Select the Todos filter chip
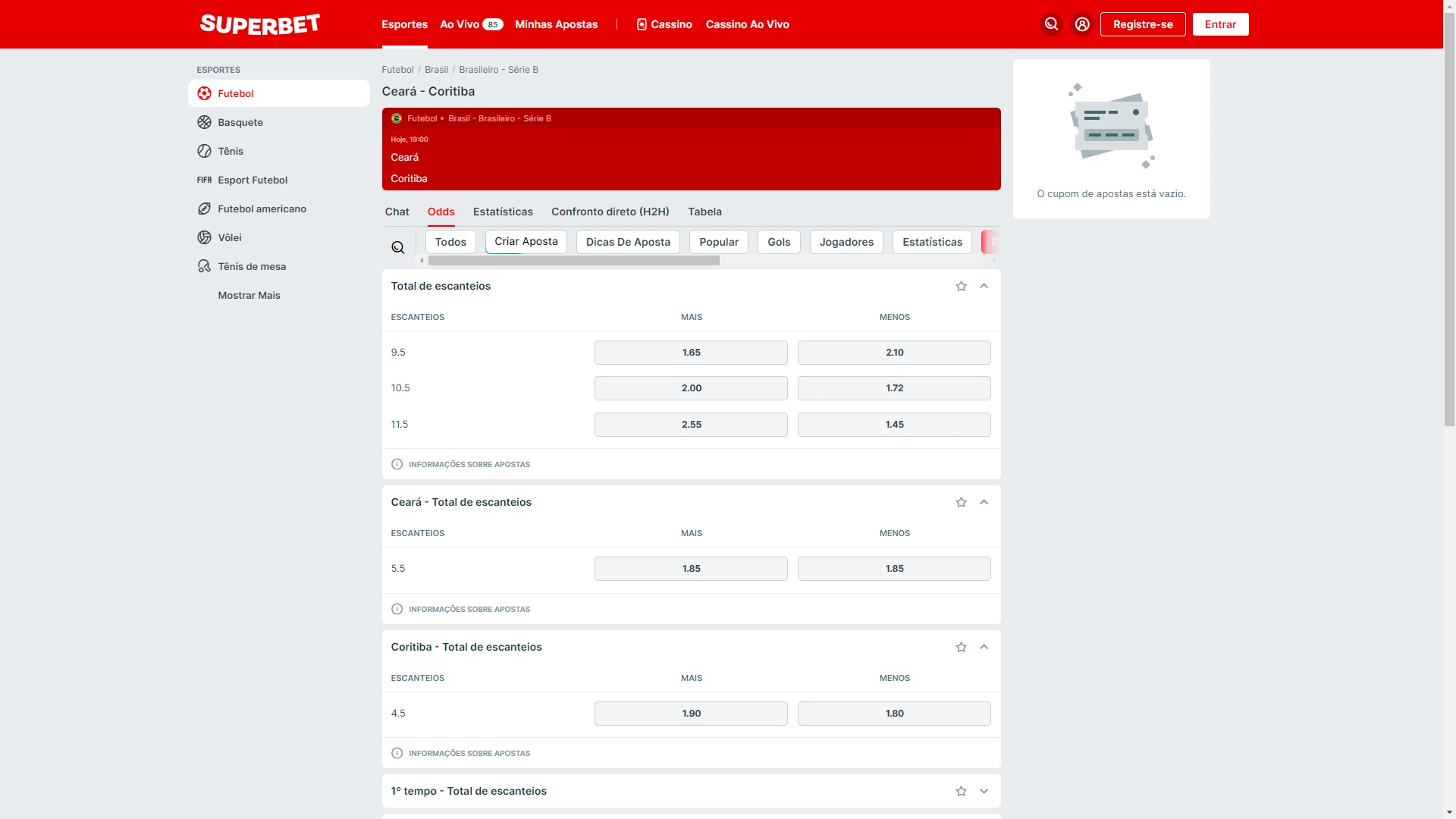This screenshot has height=819, width=1456. 450,242
